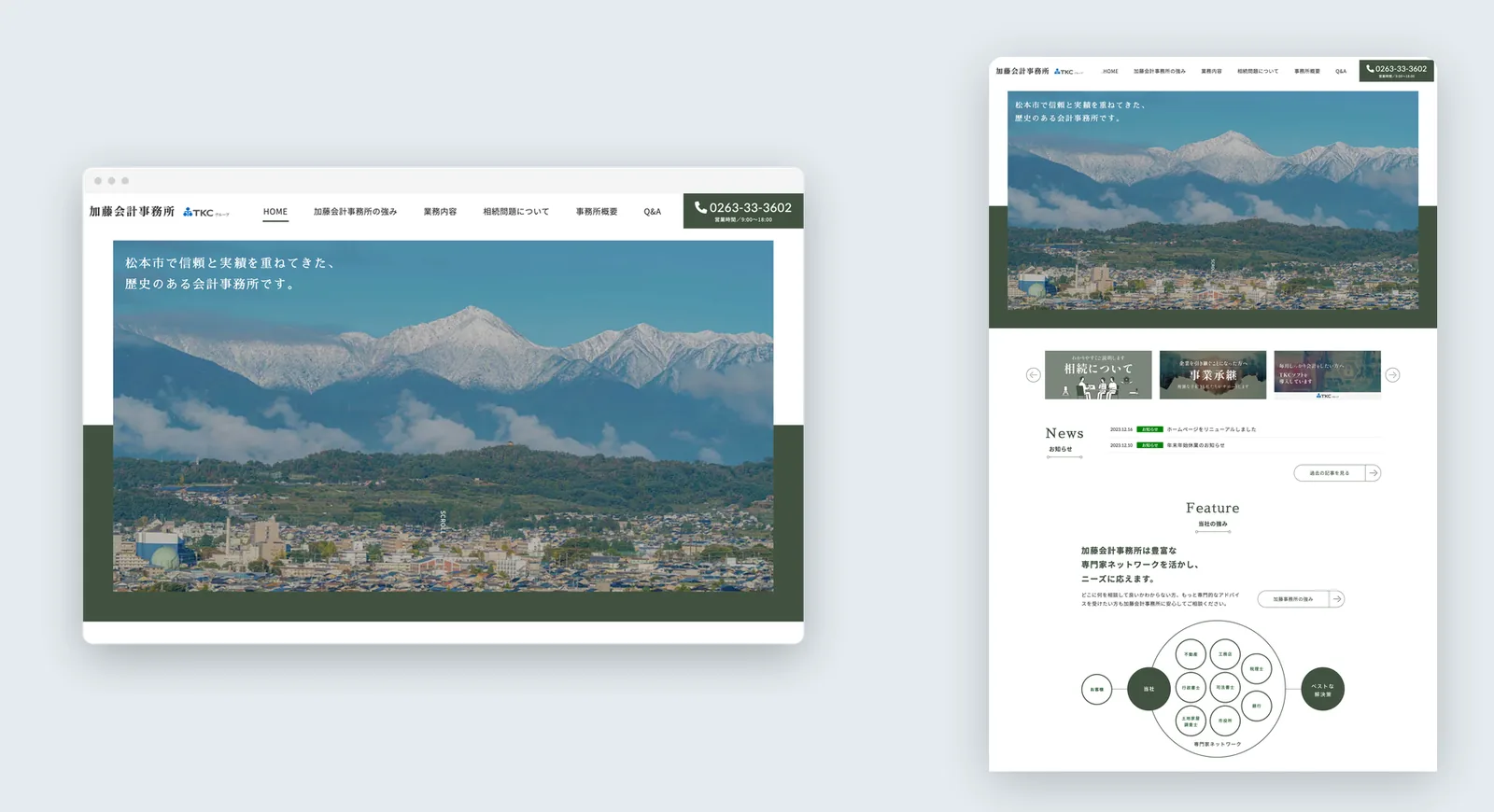Click previous-slide arrow beside the banner carousel
The width and height of the screenshot is (1494, 812).
[x=1033, y=375]
